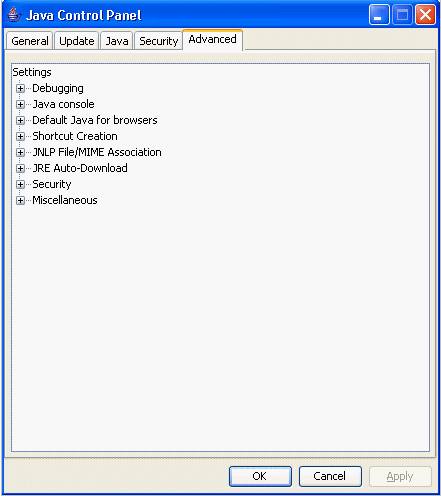Image resolution: width=441 pixels, height=496 pixels.
Task: Expand the JRE Auto-Download node
Action: (20, 168)
